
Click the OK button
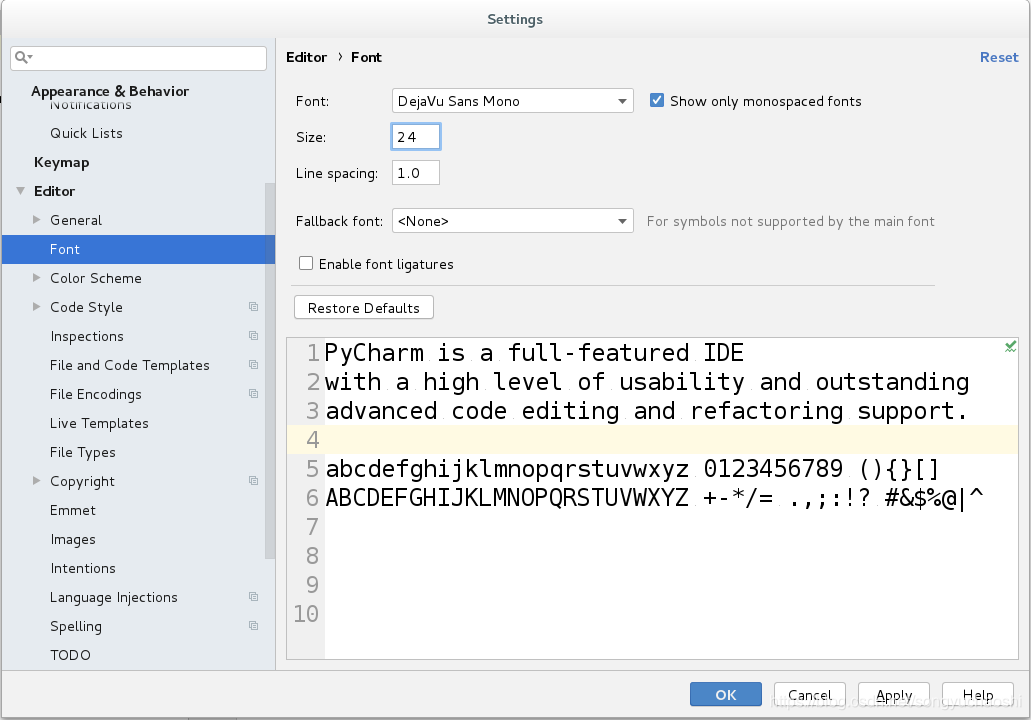point(726,694)
